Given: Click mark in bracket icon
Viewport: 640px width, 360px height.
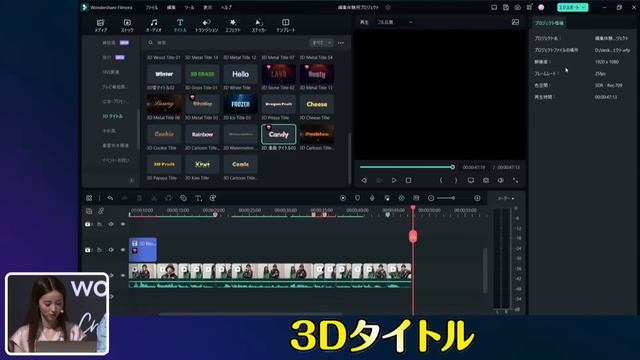Looking at the screenshot, I should [441, 180].
